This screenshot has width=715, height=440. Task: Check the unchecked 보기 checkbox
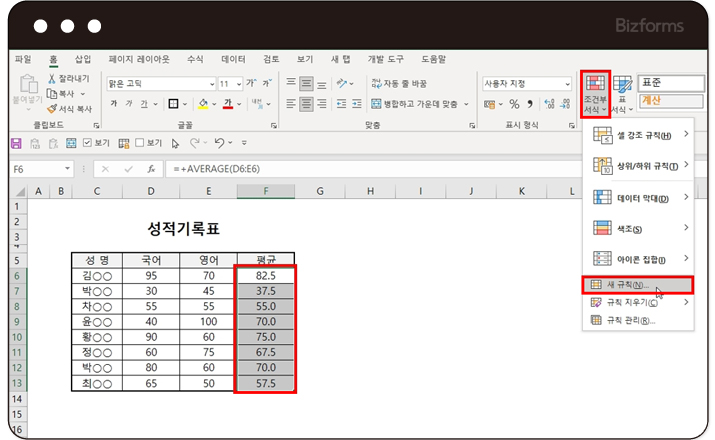pos(141,143)
